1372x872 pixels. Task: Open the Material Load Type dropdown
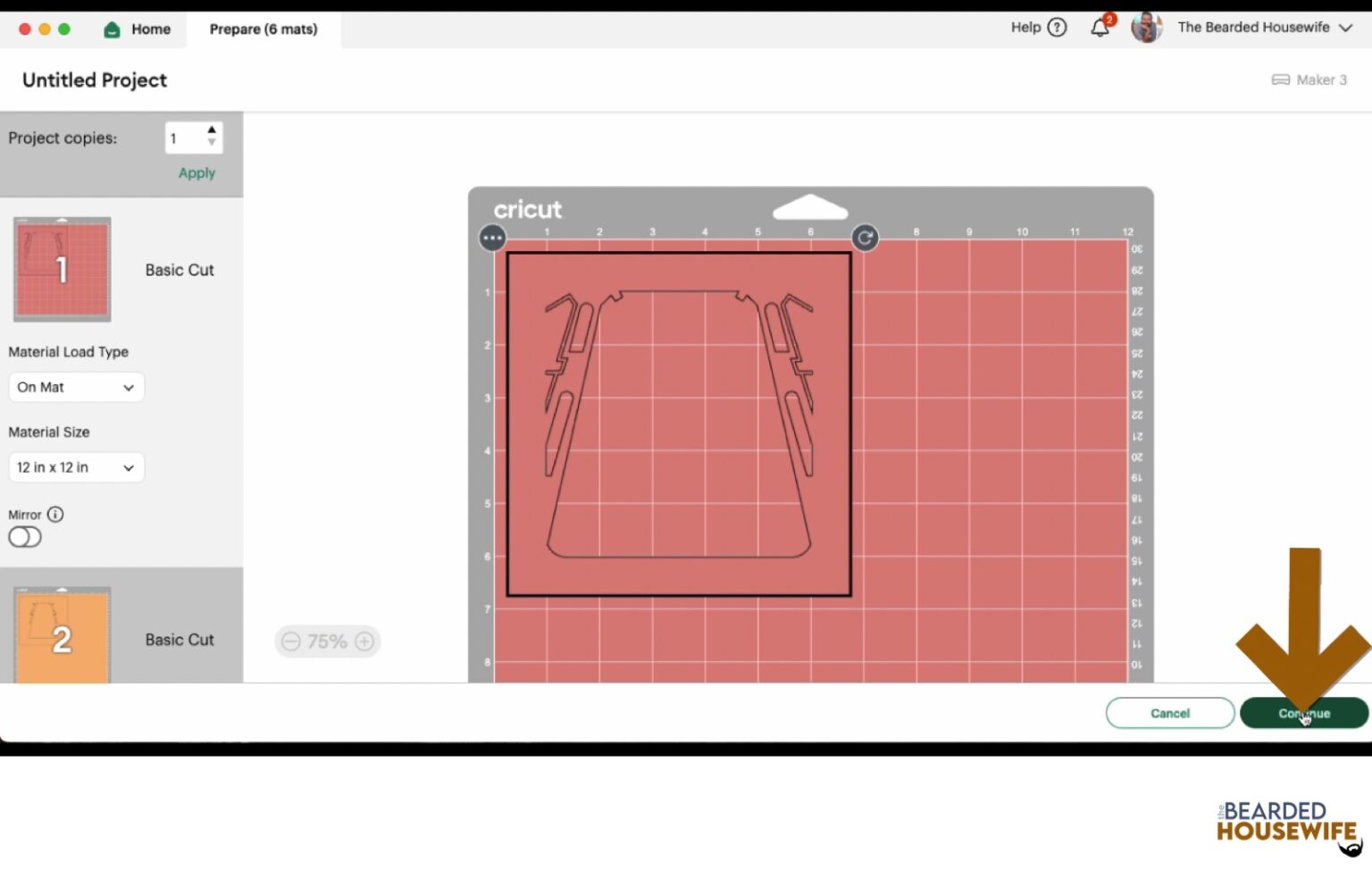coord(76,388)
